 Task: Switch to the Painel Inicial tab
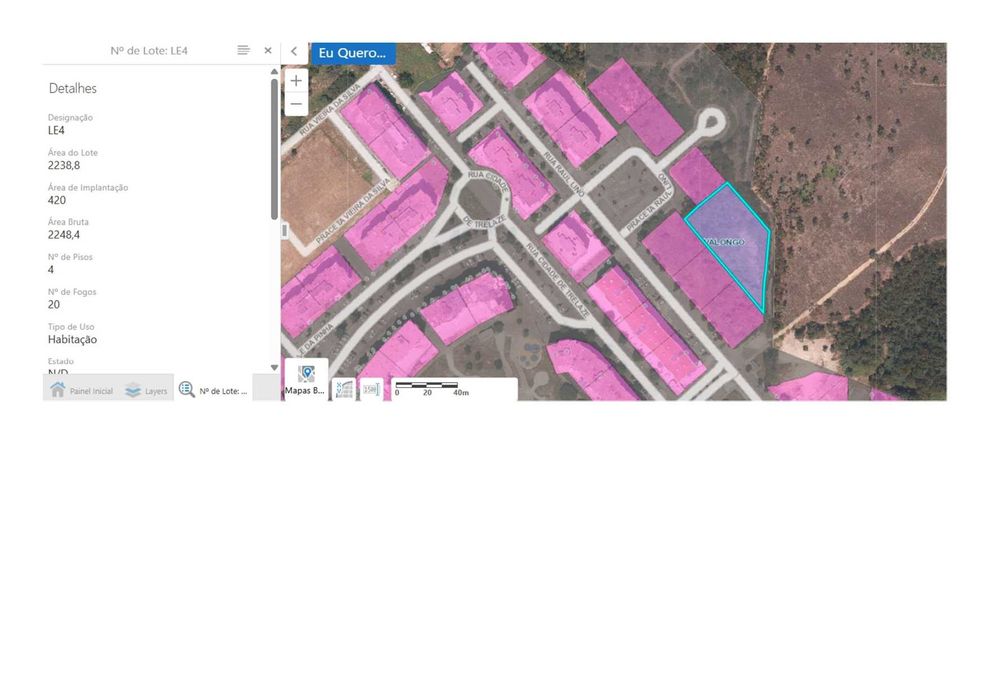point(81,391)
